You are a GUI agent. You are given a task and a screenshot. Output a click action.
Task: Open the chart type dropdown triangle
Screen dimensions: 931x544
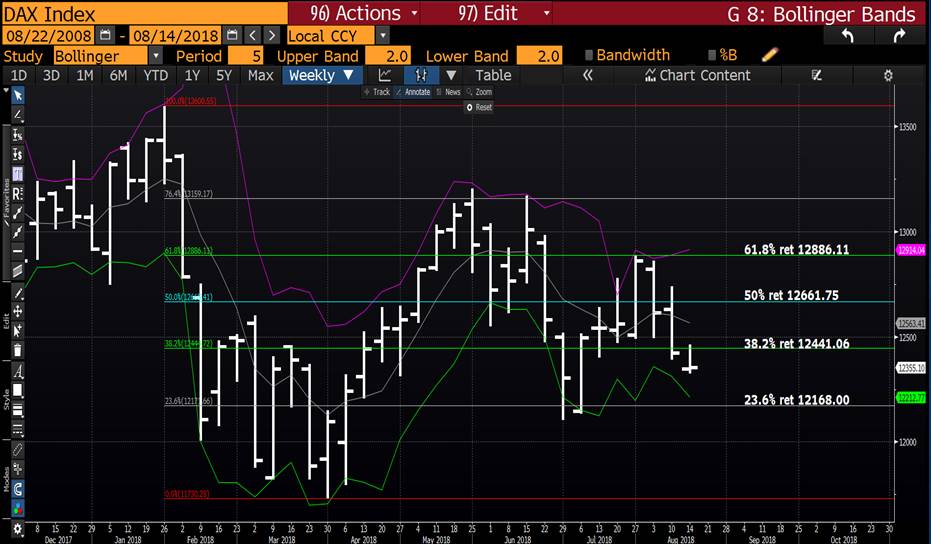pyautogui.click(x=451, y=75)
